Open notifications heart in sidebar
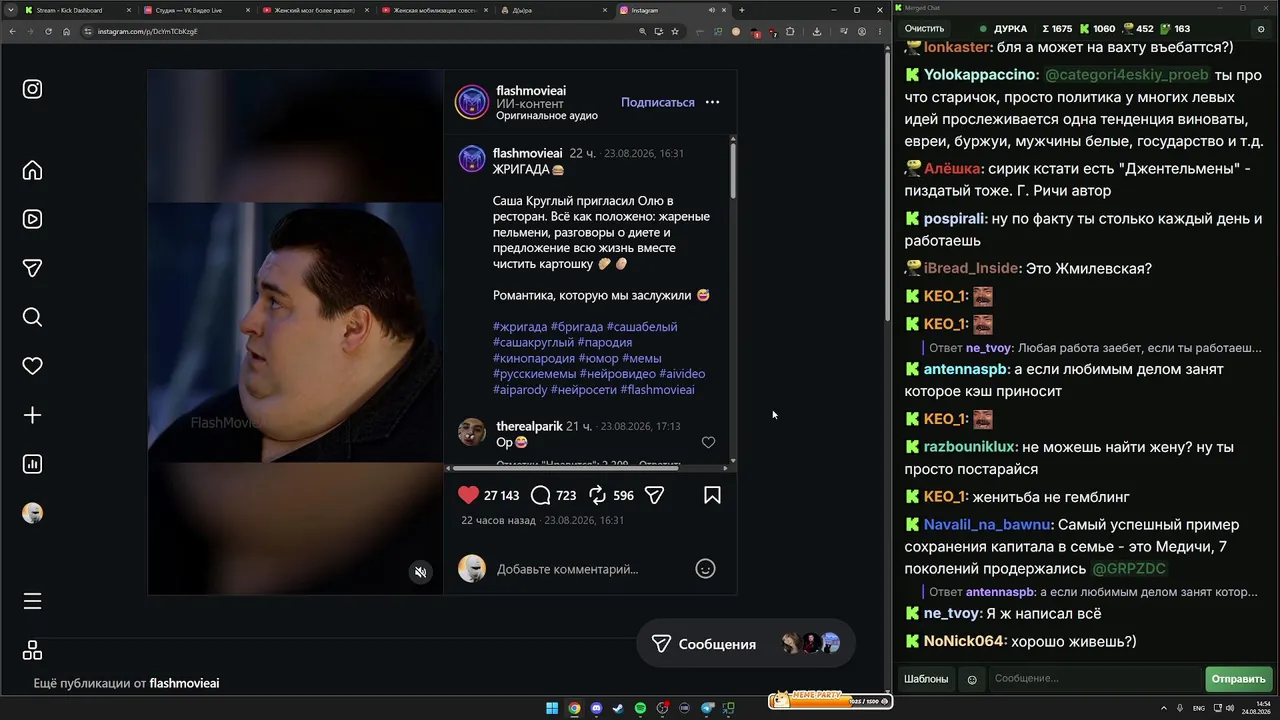This screenshot has height=720, width=1280. 32,366
